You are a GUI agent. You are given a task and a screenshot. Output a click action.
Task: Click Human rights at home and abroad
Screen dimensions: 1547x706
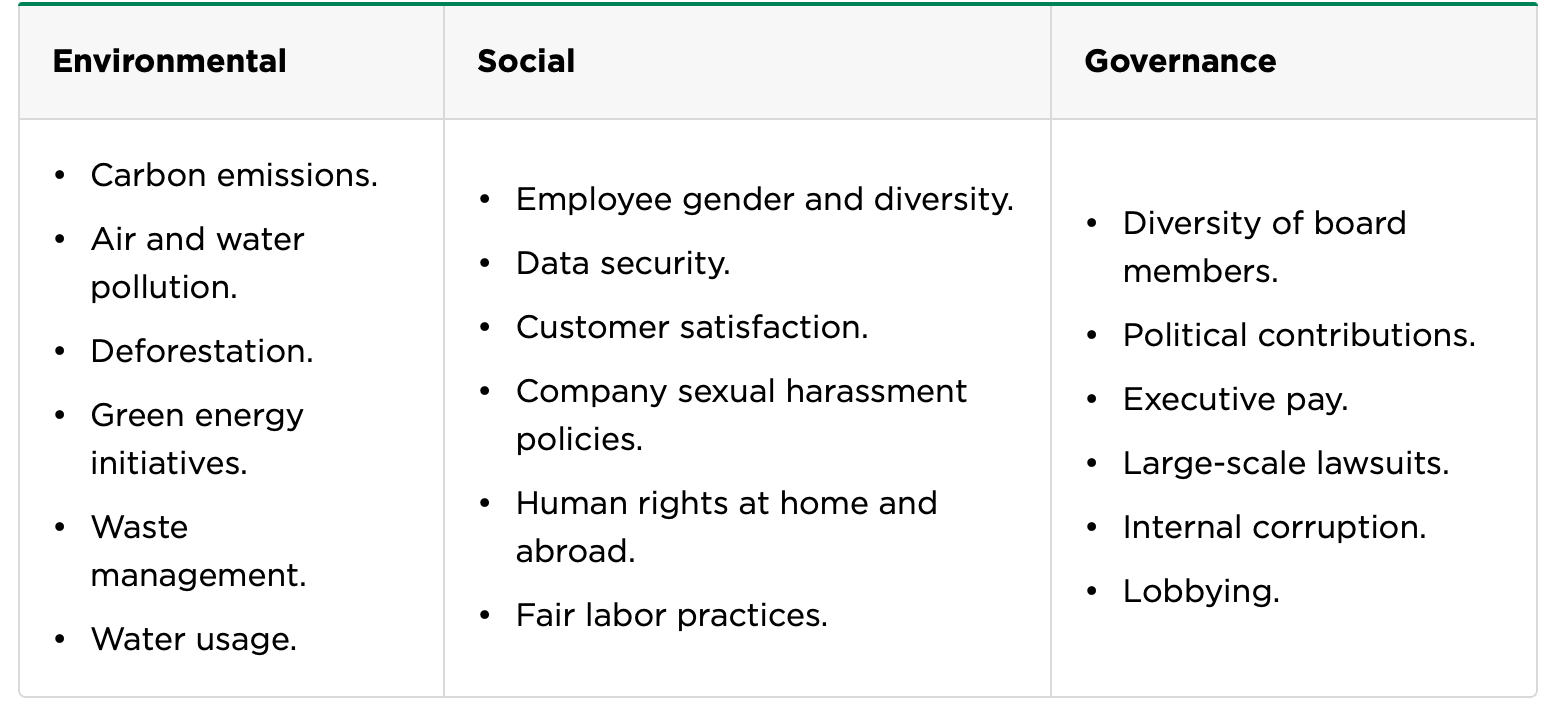(x=726, y=526)
